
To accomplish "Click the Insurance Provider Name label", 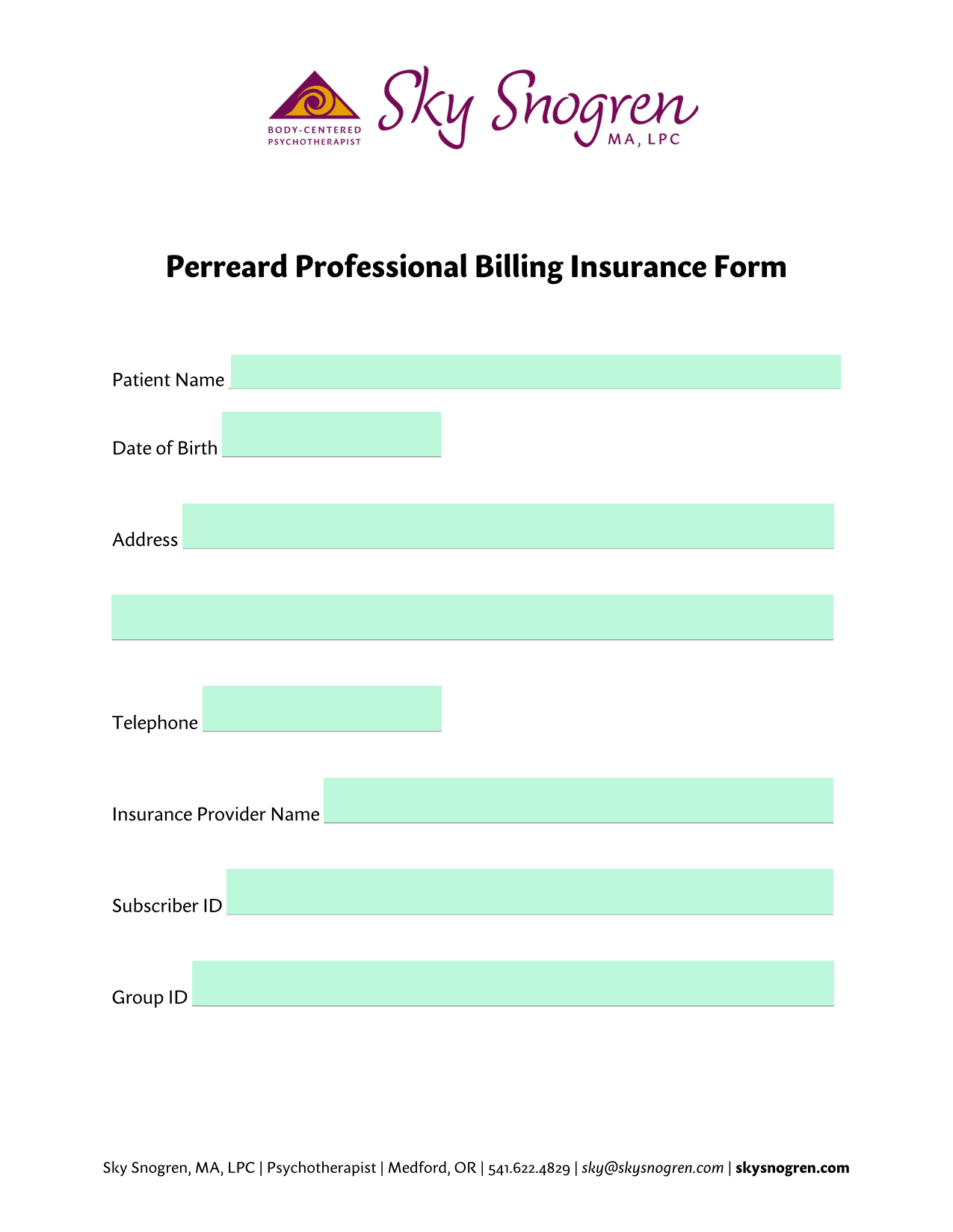I will pos(216,814).
